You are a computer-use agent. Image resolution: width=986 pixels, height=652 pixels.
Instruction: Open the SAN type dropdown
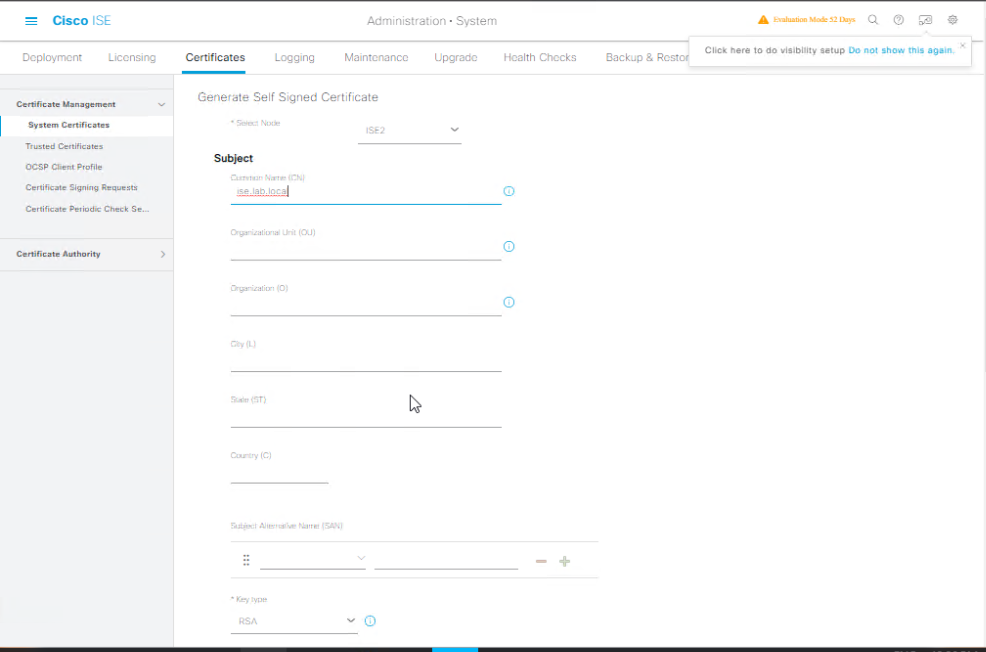[313, 558]
